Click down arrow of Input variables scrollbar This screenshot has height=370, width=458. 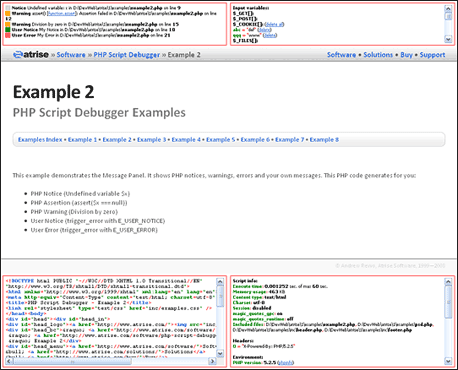point(448,39)
